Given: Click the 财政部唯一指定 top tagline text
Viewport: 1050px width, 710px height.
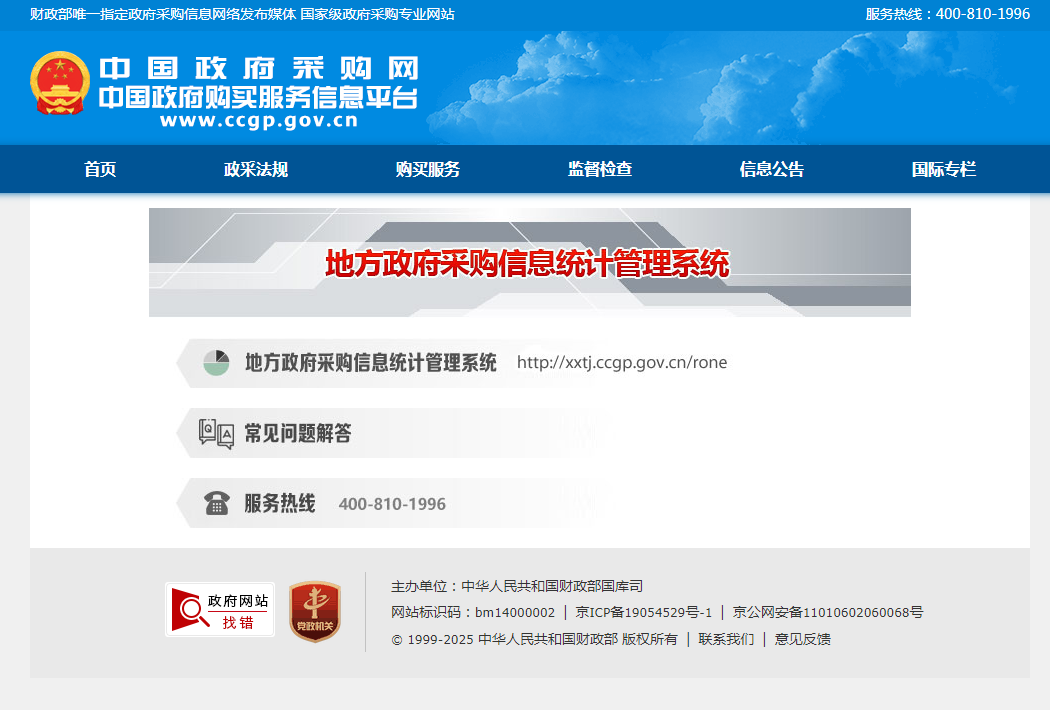Looking at the screenshot, I should click(242, 14).
